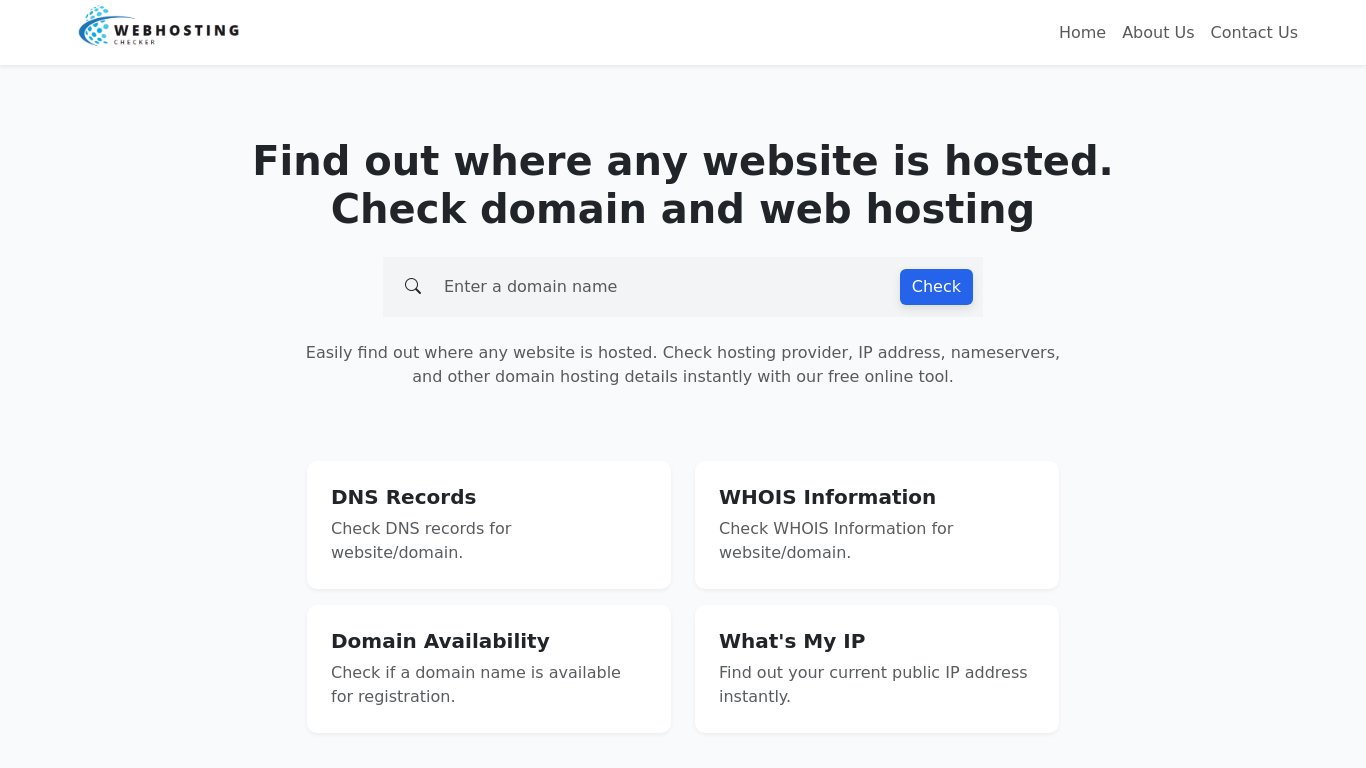Viewport: 1366px width, 768px height.
Task: Click the Webhosting Checker globe logo icon
Action: 94,27
